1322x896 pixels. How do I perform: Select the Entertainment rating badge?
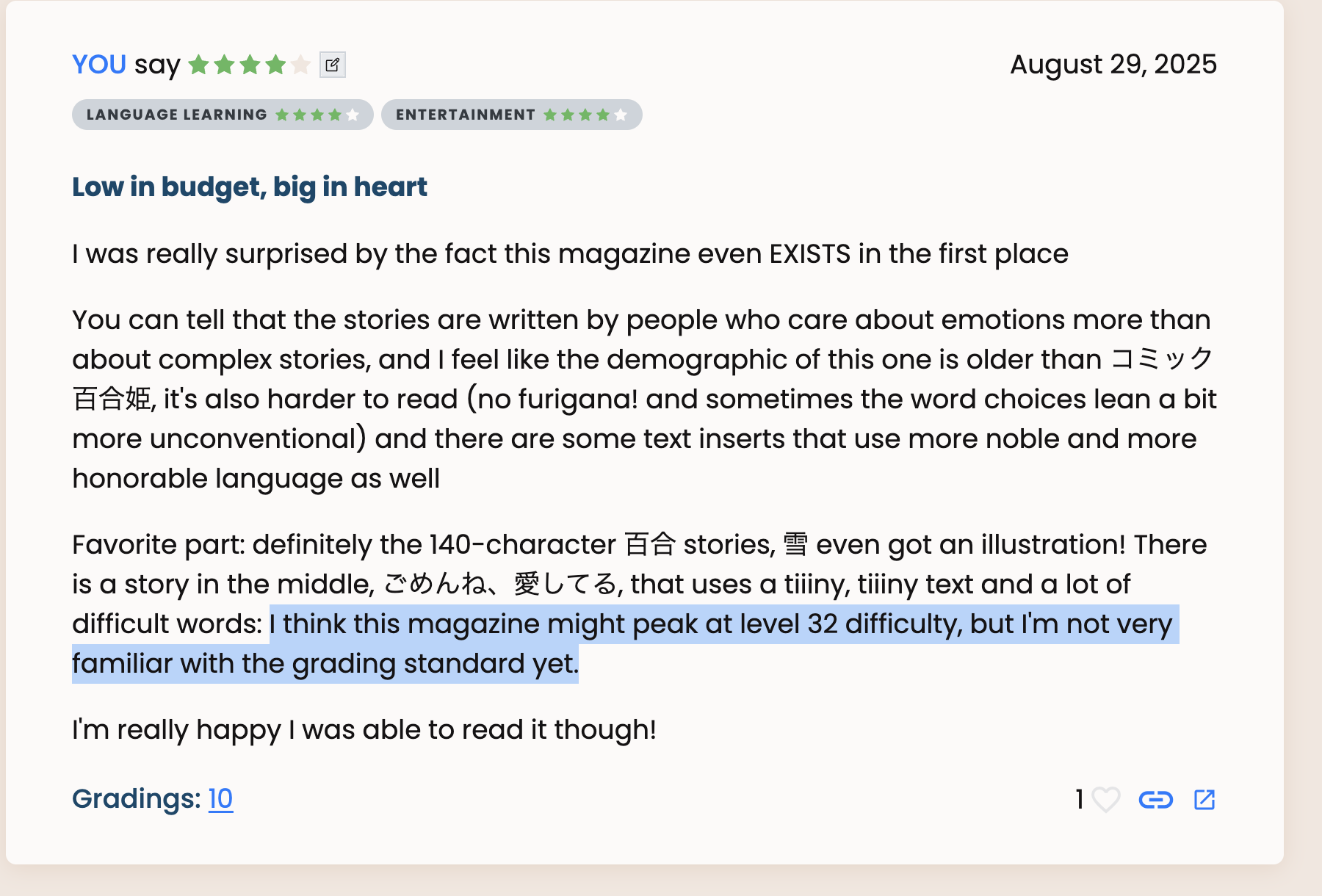tap(466, 115)
